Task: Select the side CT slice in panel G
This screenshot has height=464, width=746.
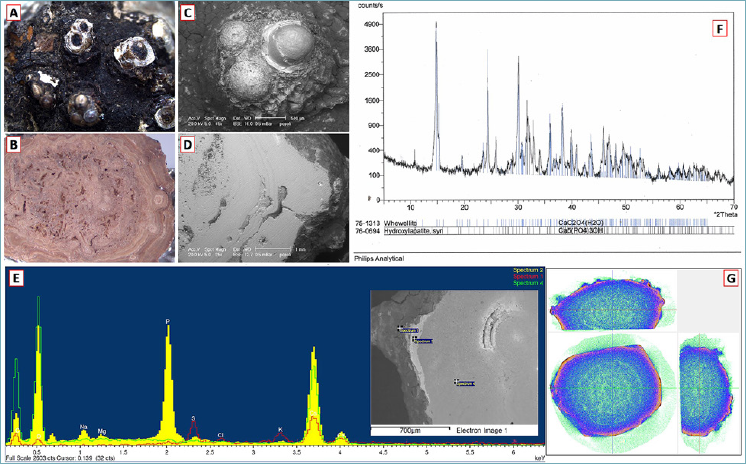Action: tap(705, 393)
